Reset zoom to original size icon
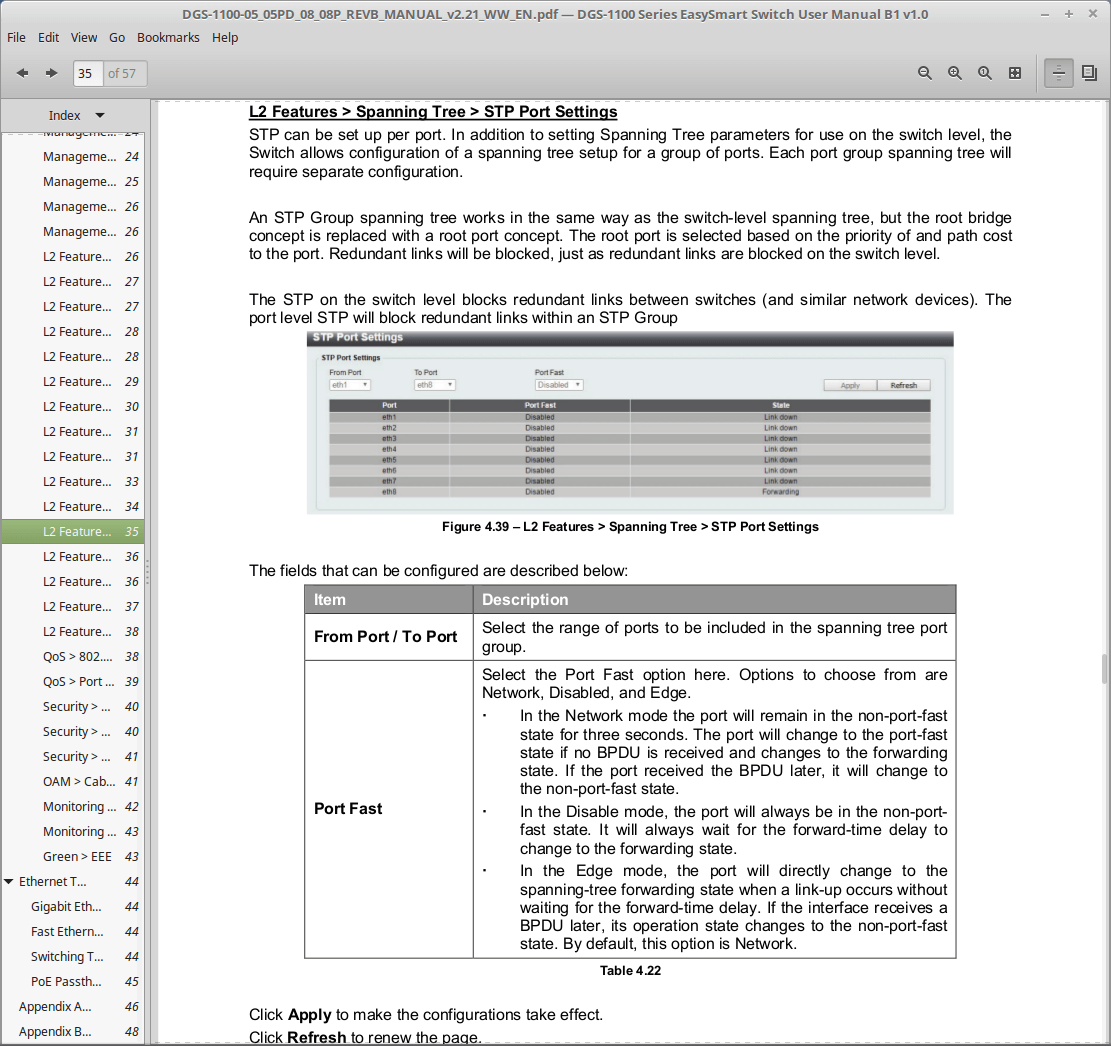 click(985, 73)
